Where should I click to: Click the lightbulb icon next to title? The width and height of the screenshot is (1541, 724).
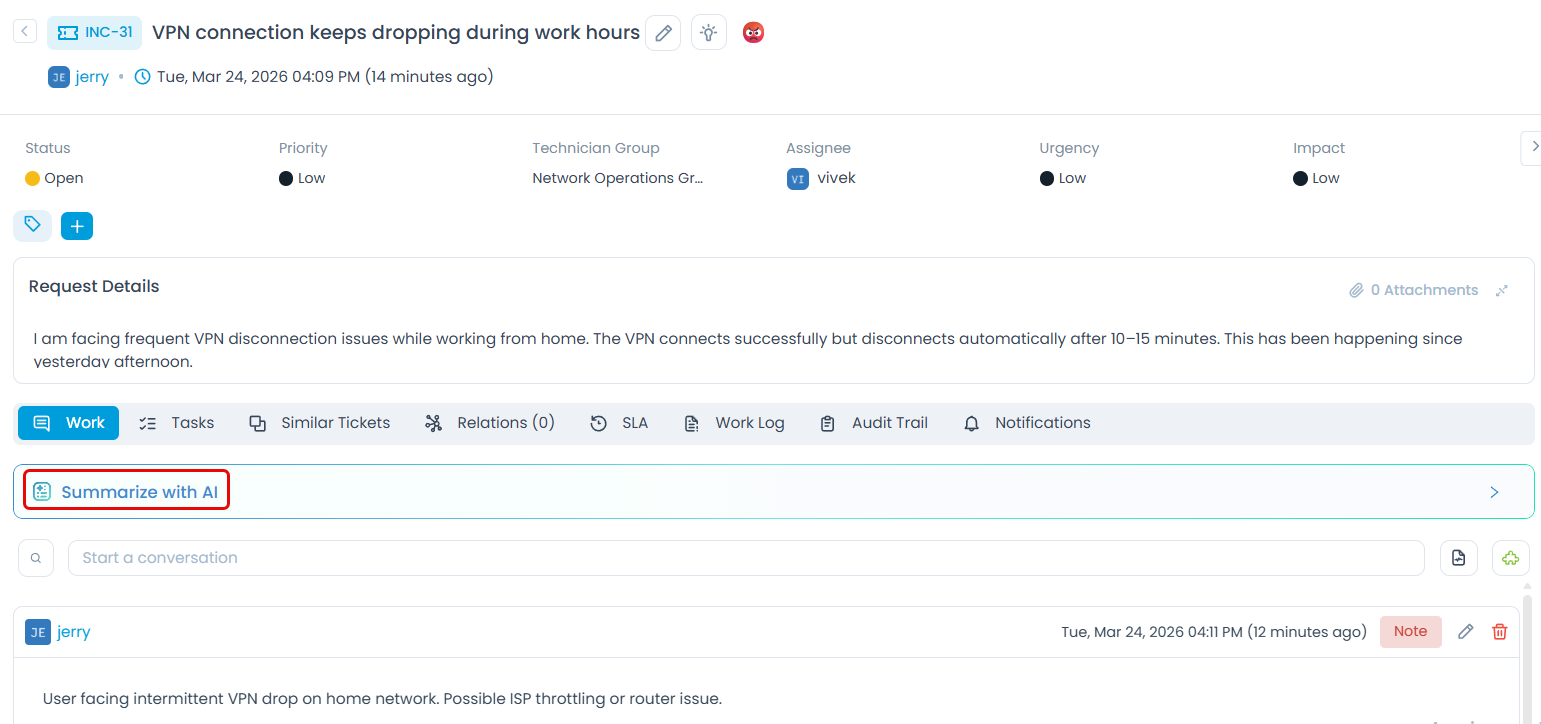tap(709, 33)
